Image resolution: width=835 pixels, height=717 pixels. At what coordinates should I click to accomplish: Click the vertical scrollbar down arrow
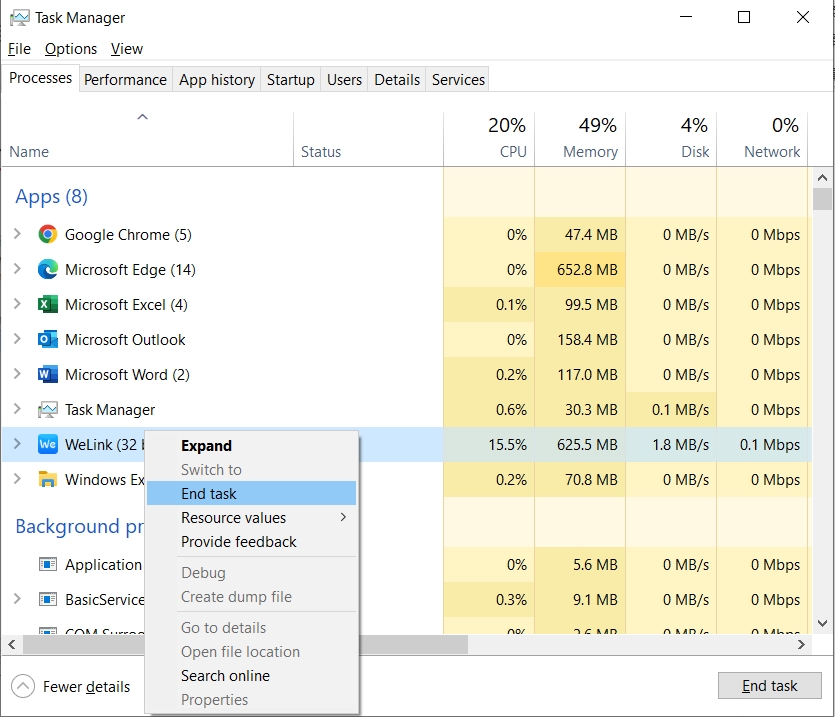point(822,623)
